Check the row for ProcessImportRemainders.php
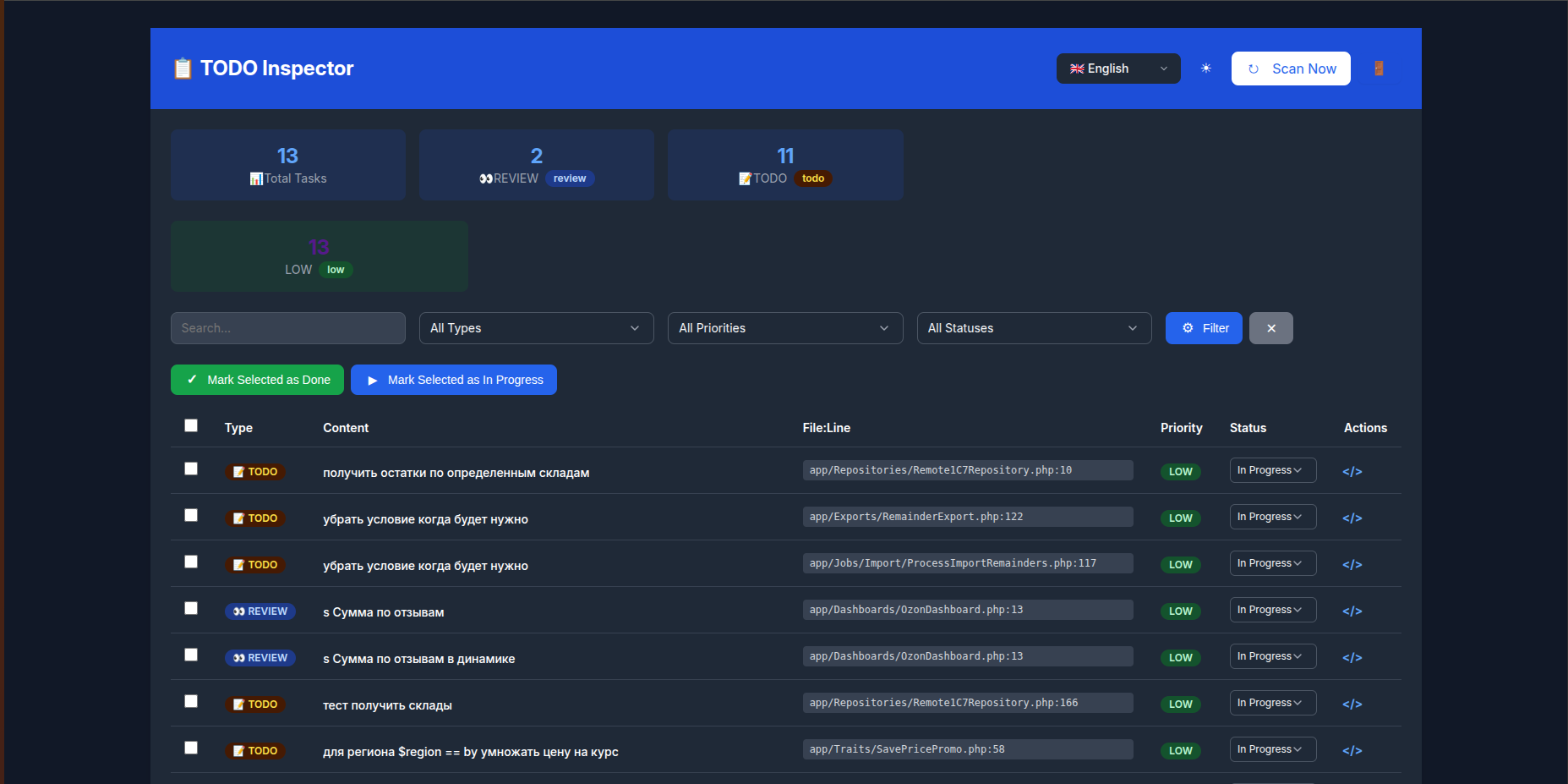The width and height of the screenshot is (1568, 784). 191,562
